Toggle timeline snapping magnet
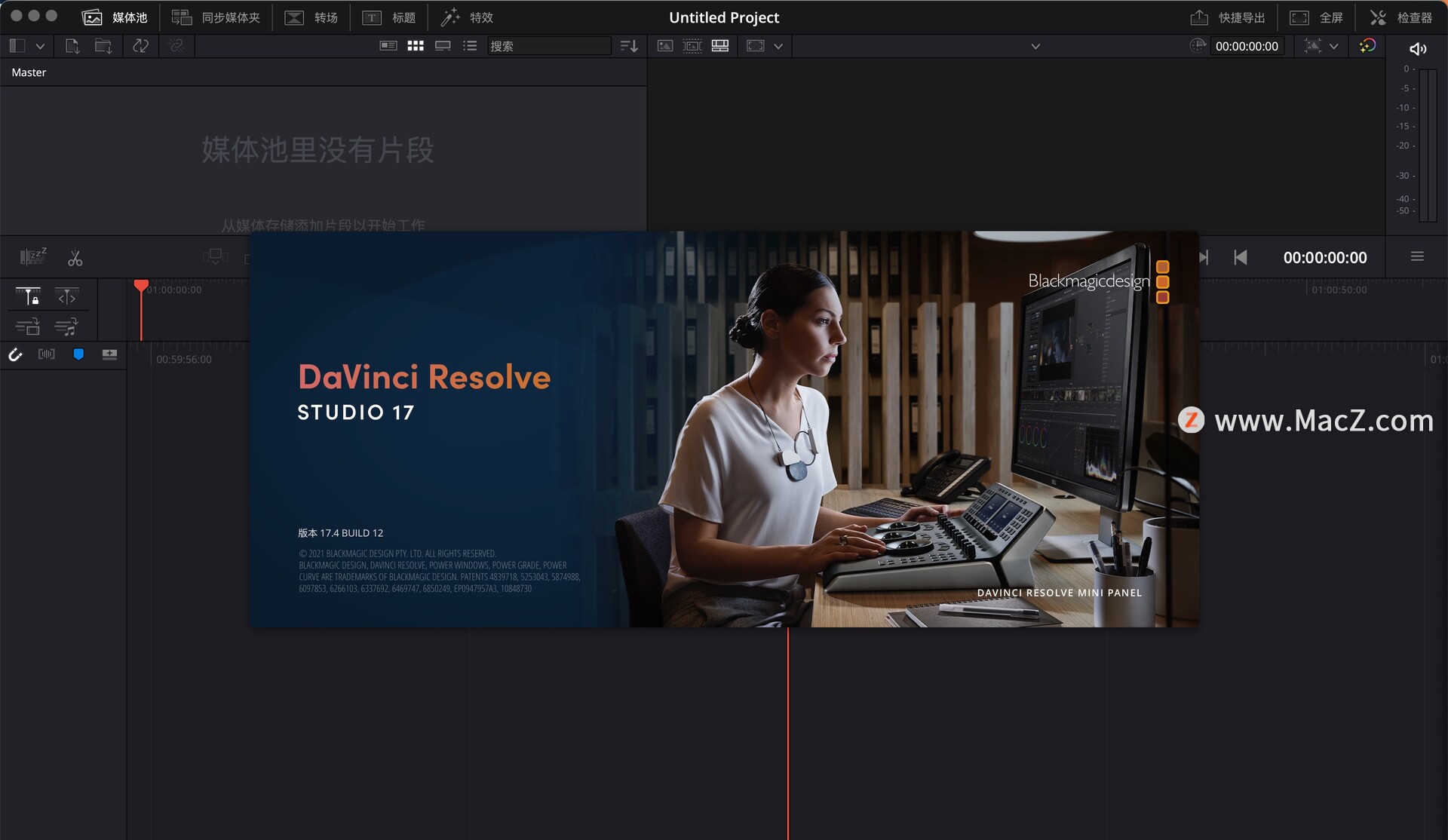 [x=15, y=354]
